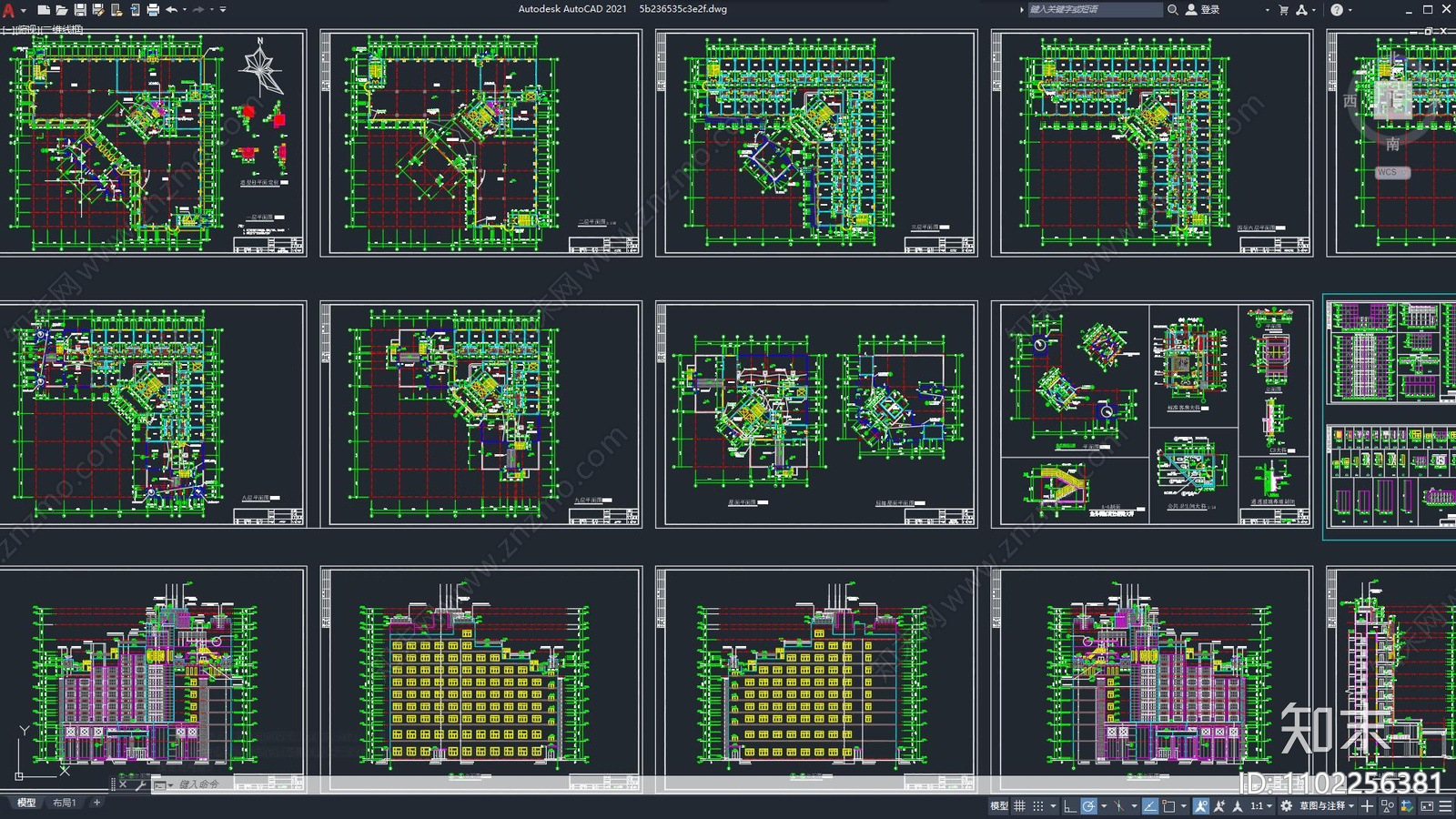Click the ViewCube west (西) direction

pos(1350,100)
